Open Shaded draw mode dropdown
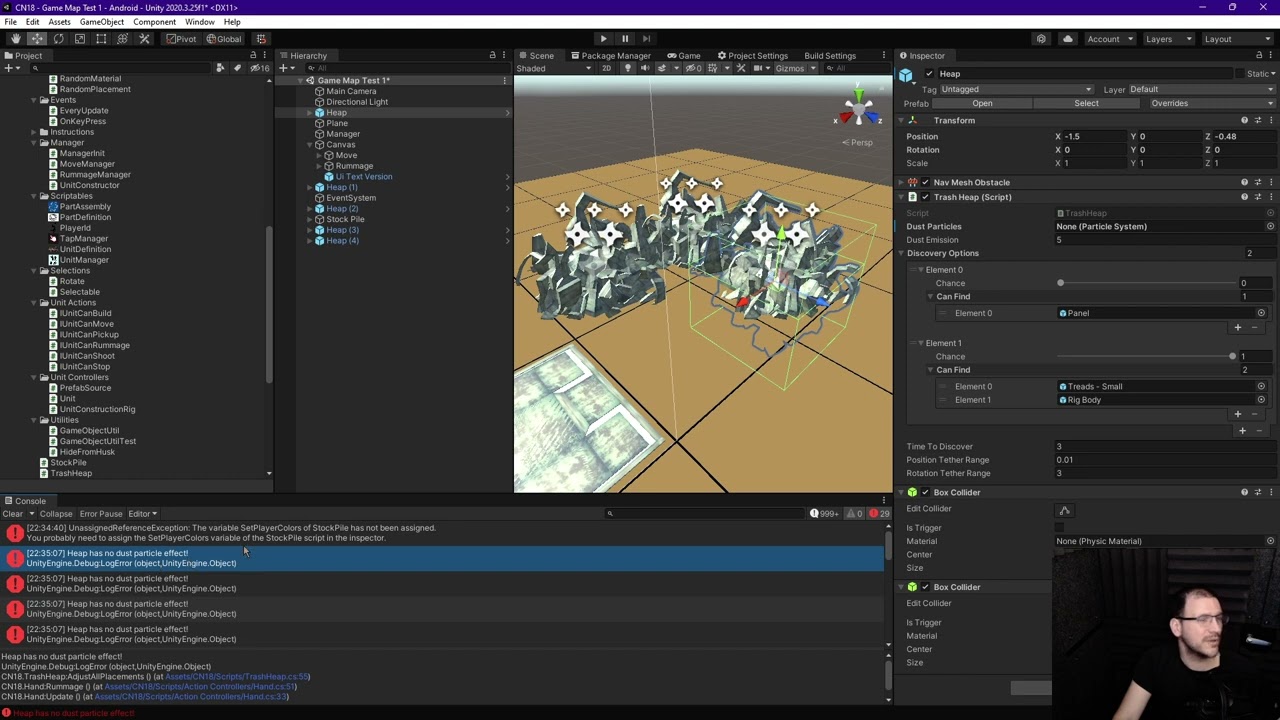This screenshot has height=720, width=1280. click(x=554, y=68)
